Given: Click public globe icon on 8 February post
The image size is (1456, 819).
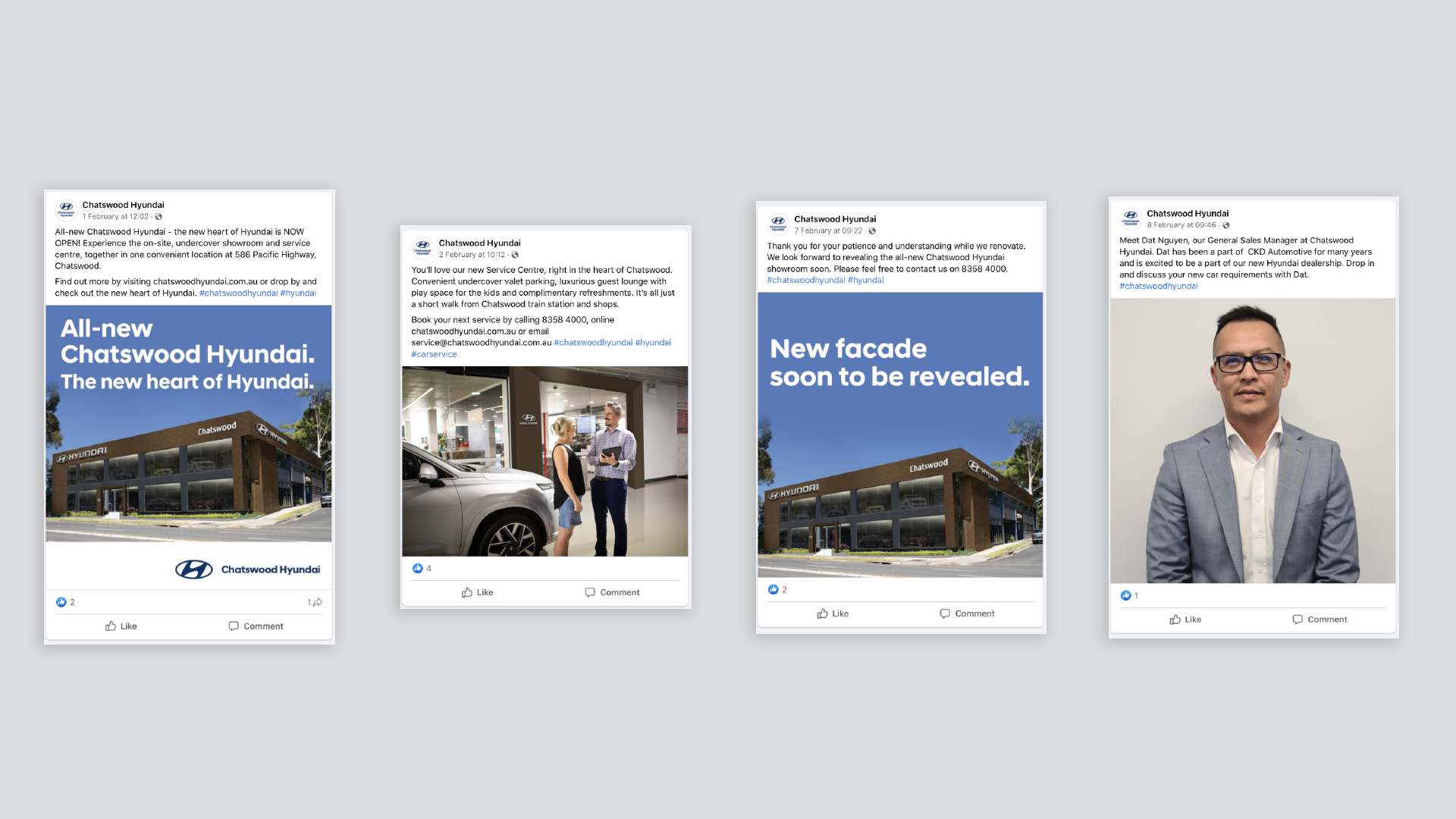Looking at the screenshot, I should pos(1226,225).
